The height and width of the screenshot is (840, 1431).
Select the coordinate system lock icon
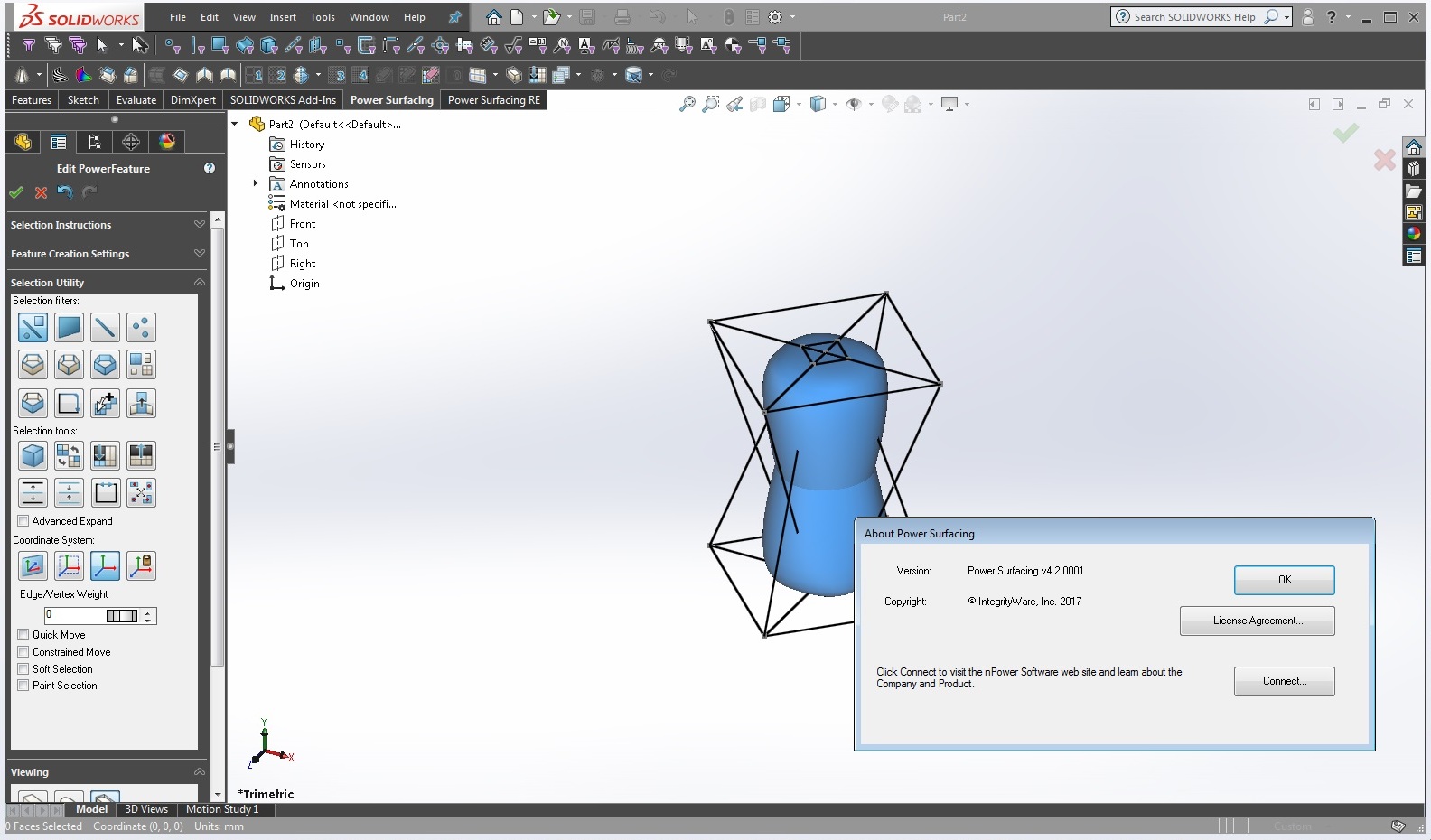tap(141, 566)
